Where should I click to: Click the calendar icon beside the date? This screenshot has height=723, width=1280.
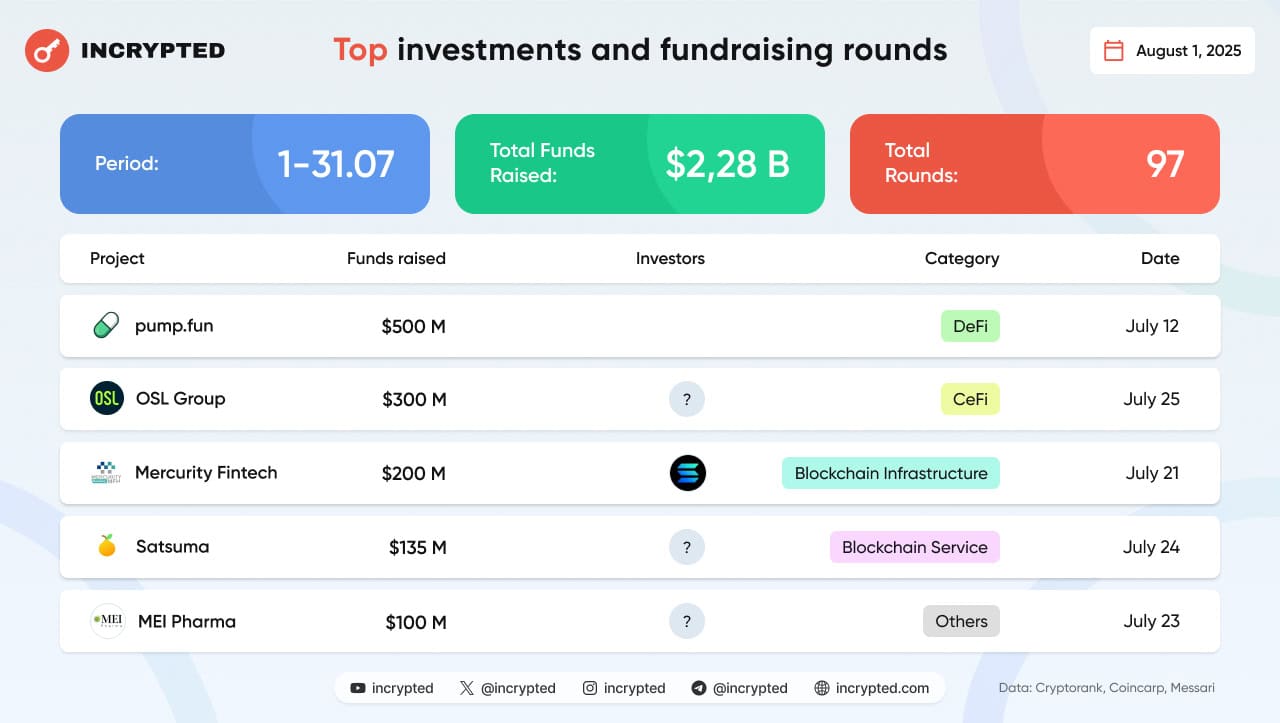[1113, 51]
